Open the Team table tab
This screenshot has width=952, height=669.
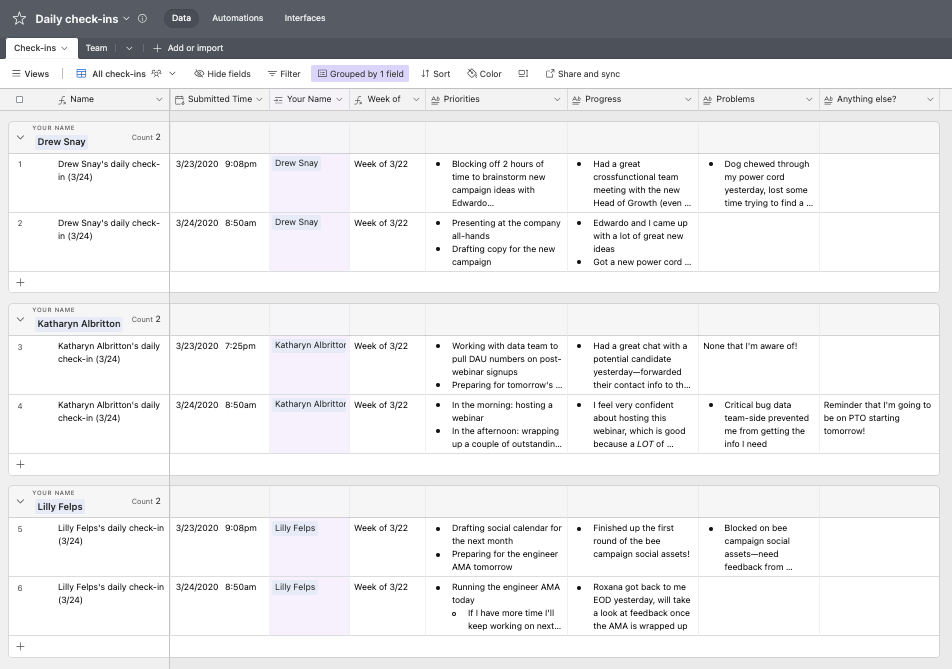[96, 48]
